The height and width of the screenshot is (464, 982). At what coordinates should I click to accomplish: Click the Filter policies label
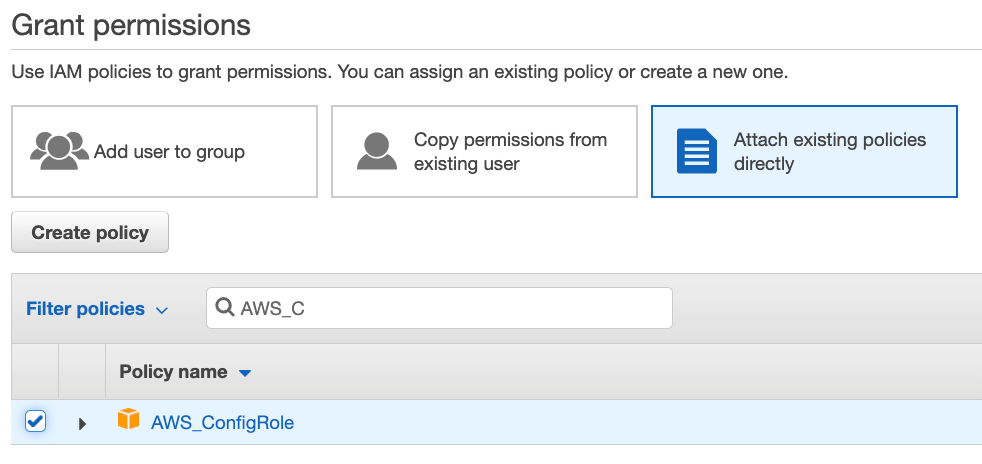coord(85,309)
